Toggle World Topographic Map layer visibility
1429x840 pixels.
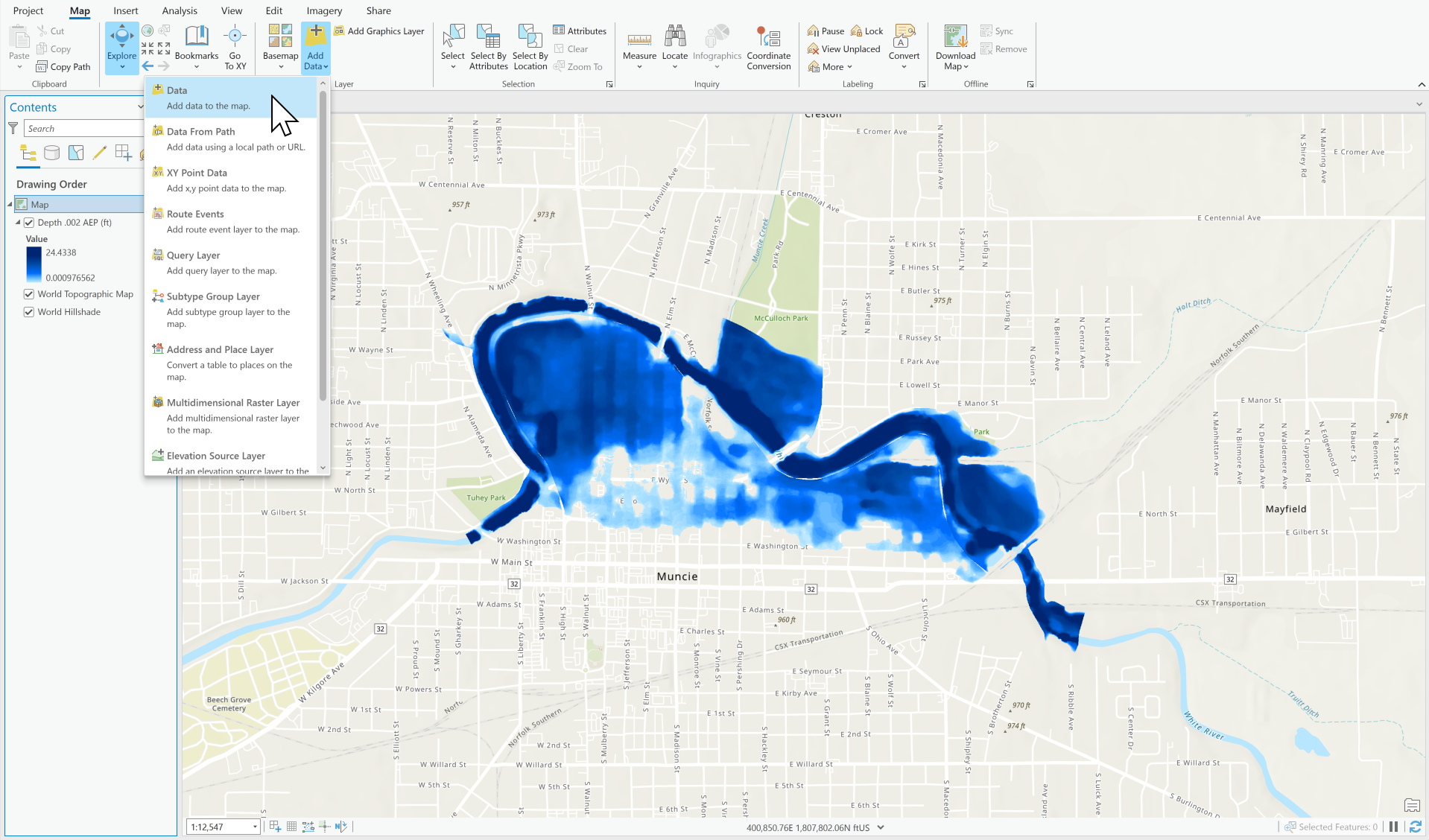pyautogui.click(x=29, y=294)
